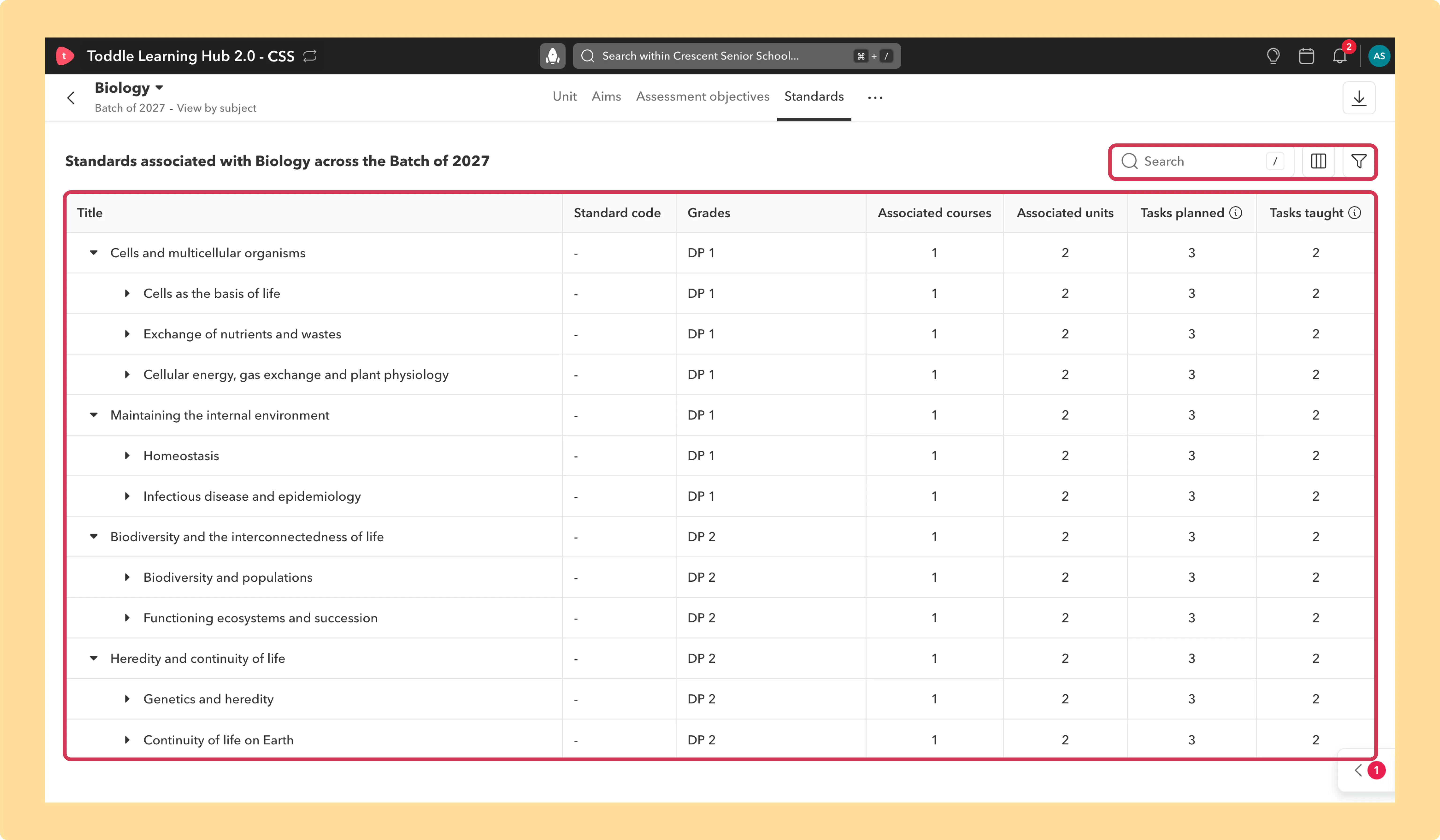
Task: Expand the side panel chevron at bottom right
Action: tap(1358, 770)
